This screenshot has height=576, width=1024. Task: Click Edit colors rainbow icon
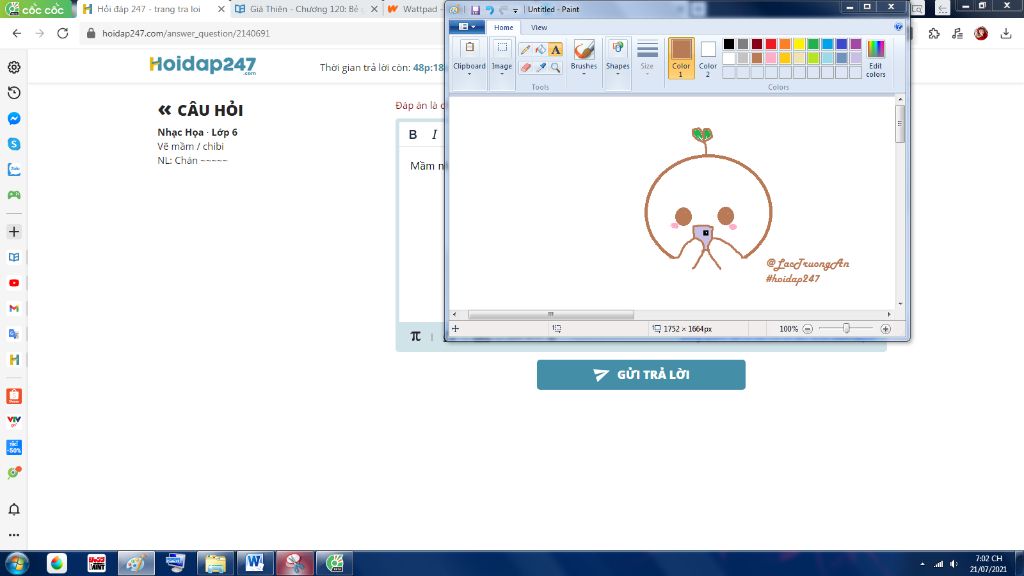click(x=876, y=57)
